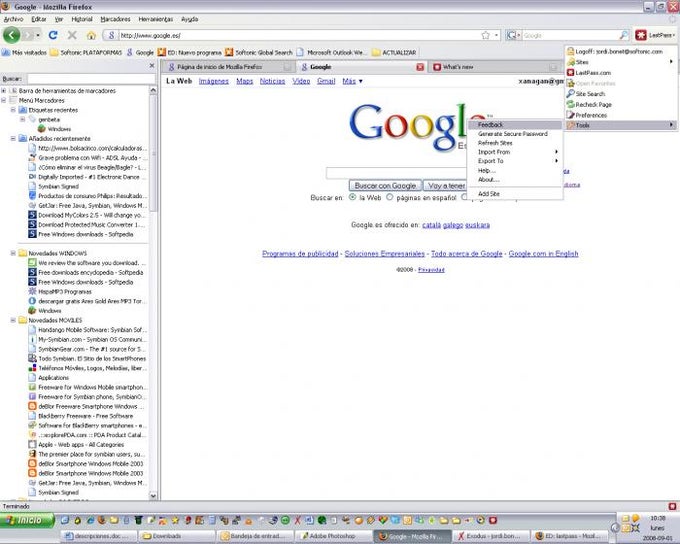Viewport: 680px width, 544px height.
Task: Close the bookmarks sidebar with X
Action: tap(151, 66)
